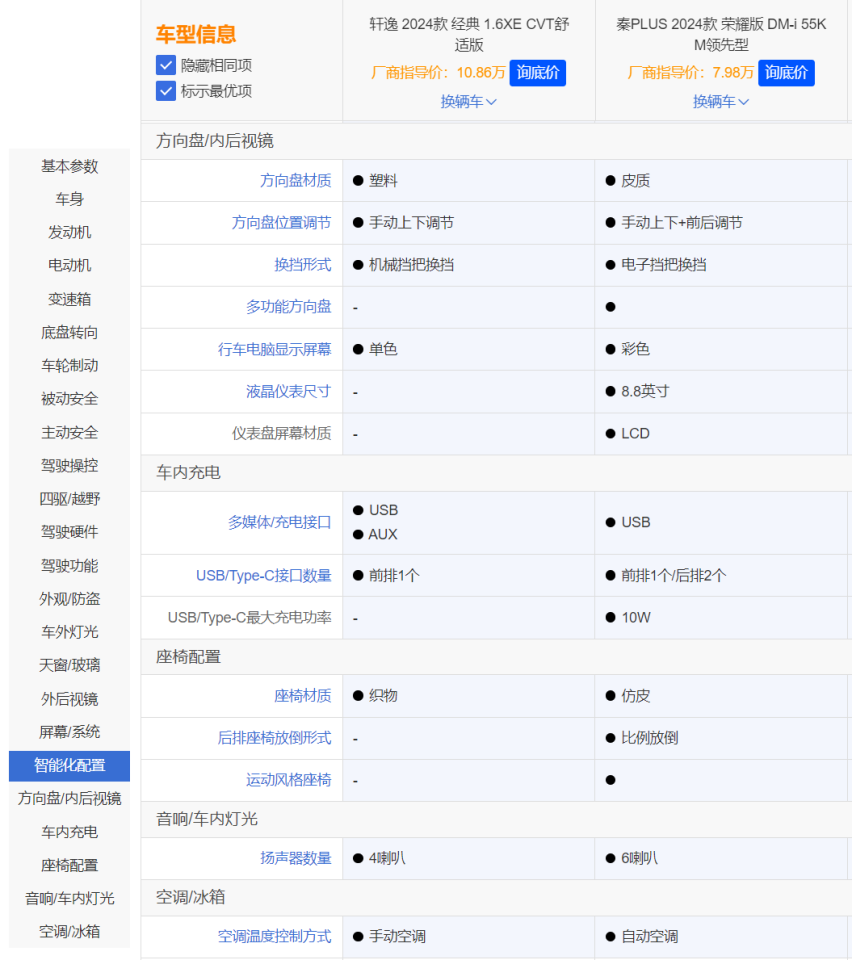Jump to 外观/防盗 section
This screenshot has height=960, width=852.
point(69,599)
